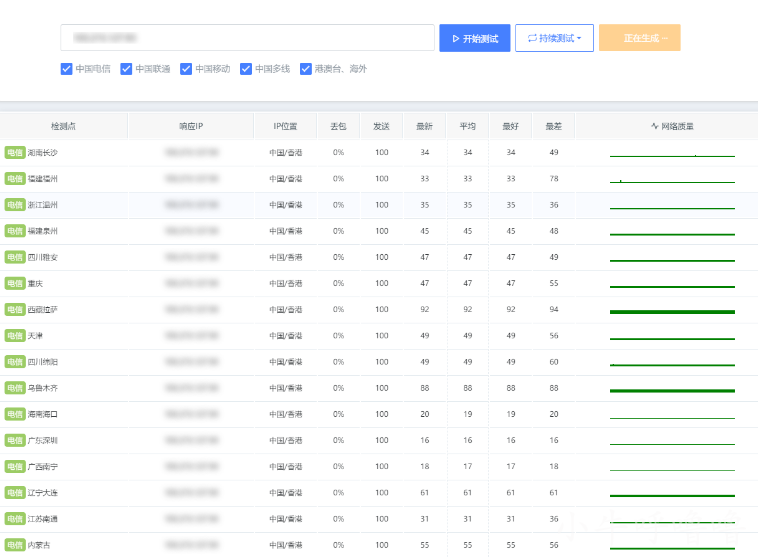This screenshot has height=557, width=758.
Task: Click the 电信 badge for 湖南长沙
Action: 15,153
